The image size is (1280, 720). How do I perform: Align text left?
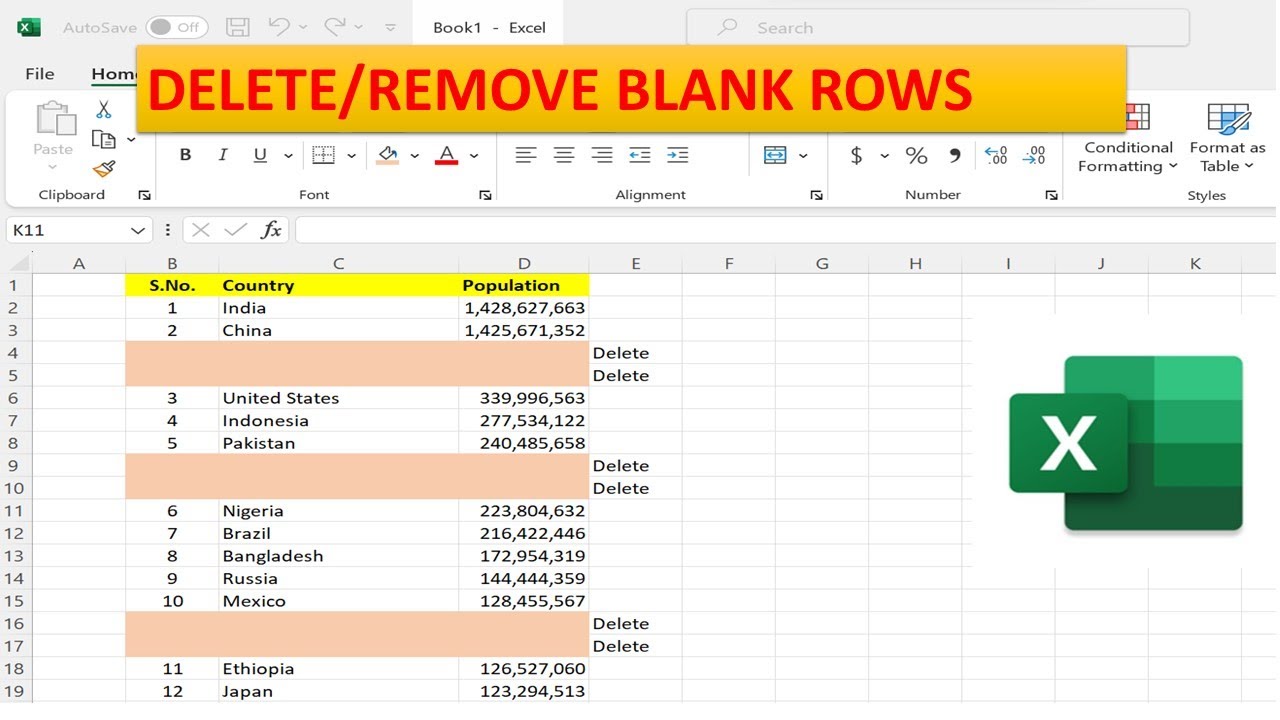[526, 155]
